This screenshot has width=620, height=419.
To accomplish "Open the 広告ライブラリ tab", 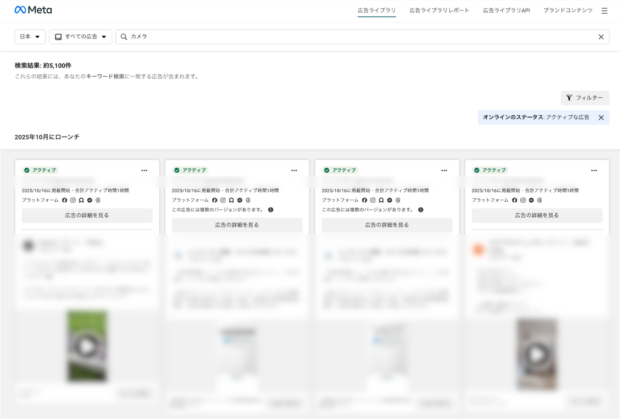I will click(376, 10).
